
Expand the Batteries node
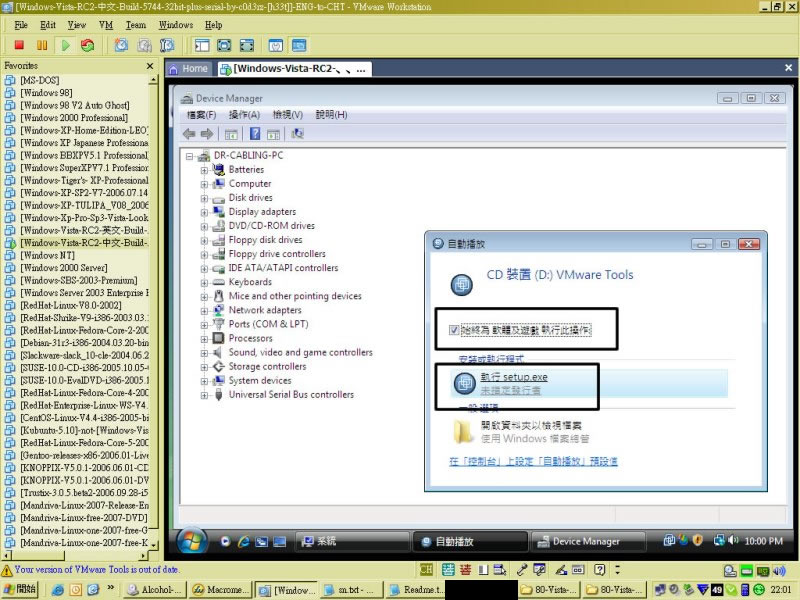point(204,170)
